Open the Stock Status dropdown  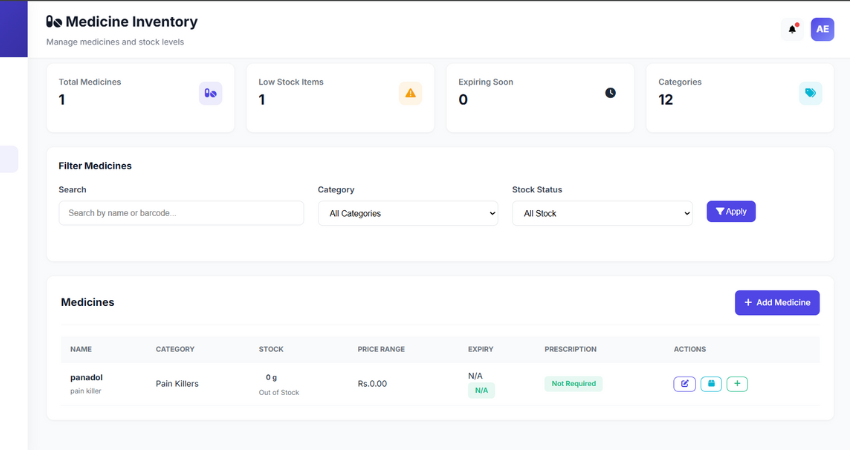click(x=602, y=213)
